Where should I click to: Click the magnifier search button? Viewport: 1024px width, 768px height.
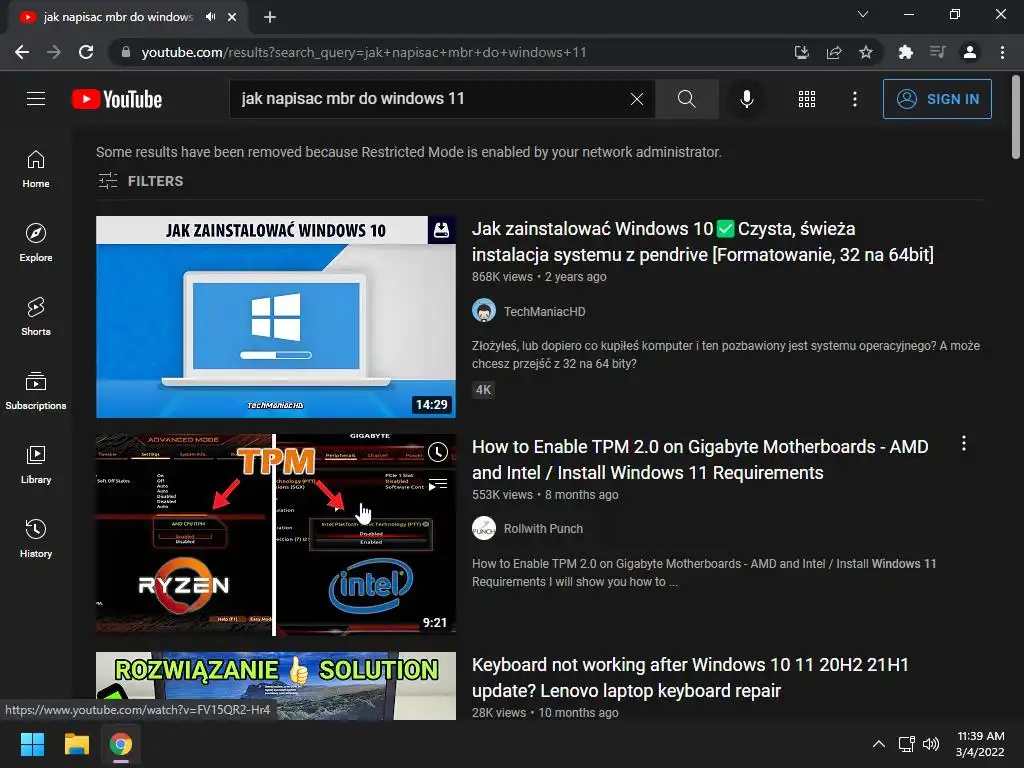(x=687, y=99)
